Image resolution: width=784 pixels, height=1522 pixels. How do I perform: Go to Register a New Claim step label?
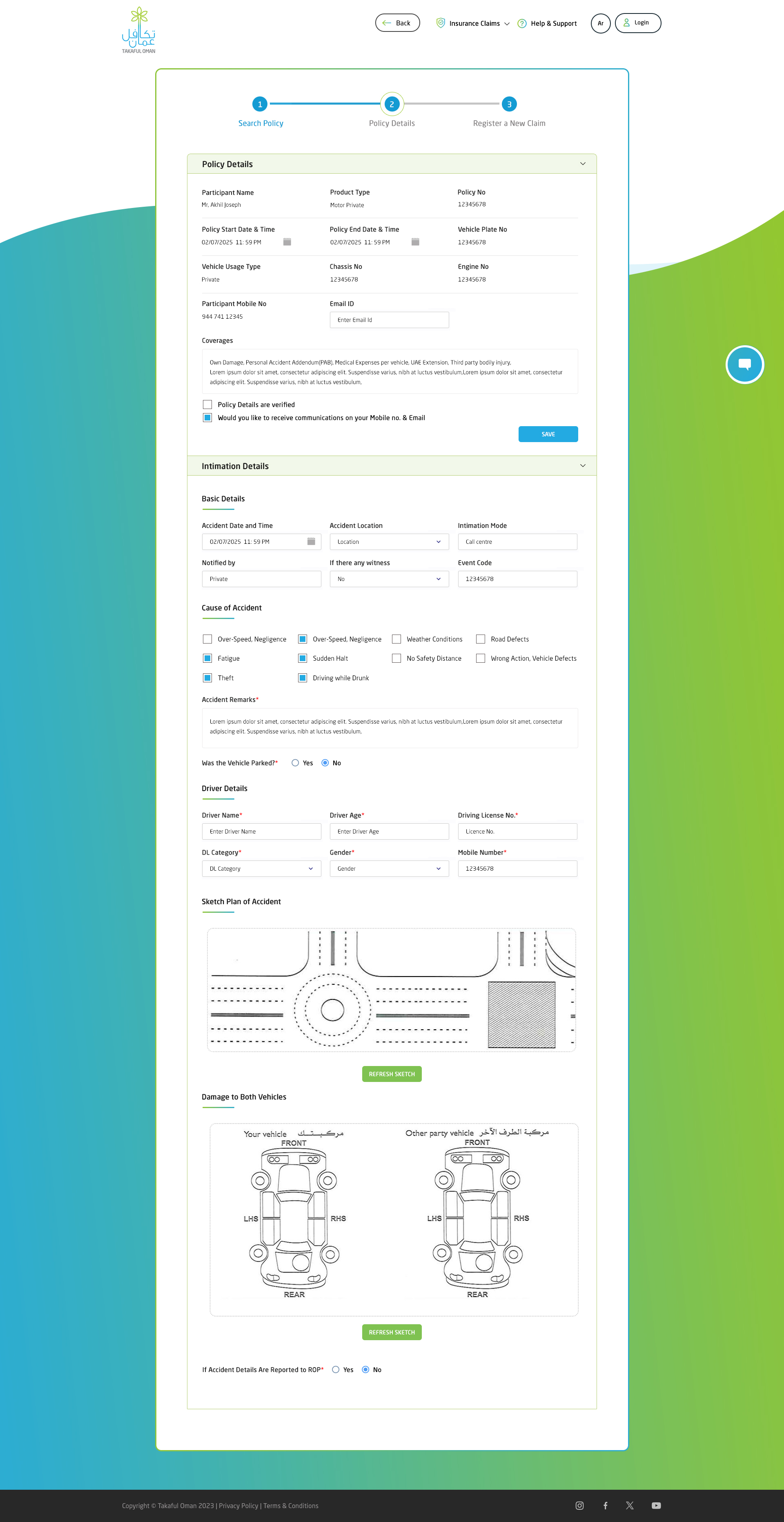pos(509,123)
